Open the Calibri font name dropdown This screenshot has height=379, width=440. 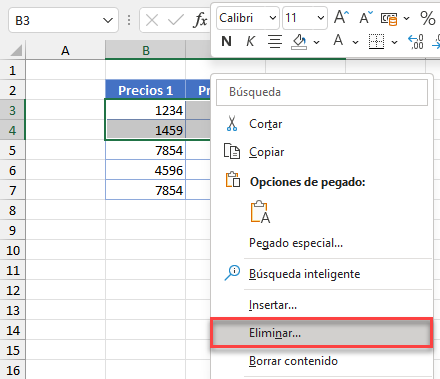pos(272,18)
